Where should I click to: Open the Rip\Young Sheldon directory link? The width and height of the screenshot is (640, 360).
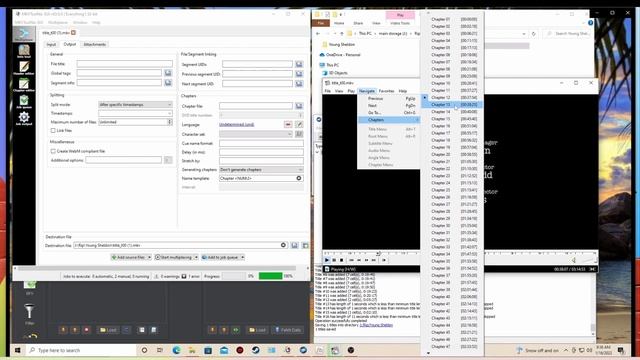pyautogui.click(x=376, y=325)
